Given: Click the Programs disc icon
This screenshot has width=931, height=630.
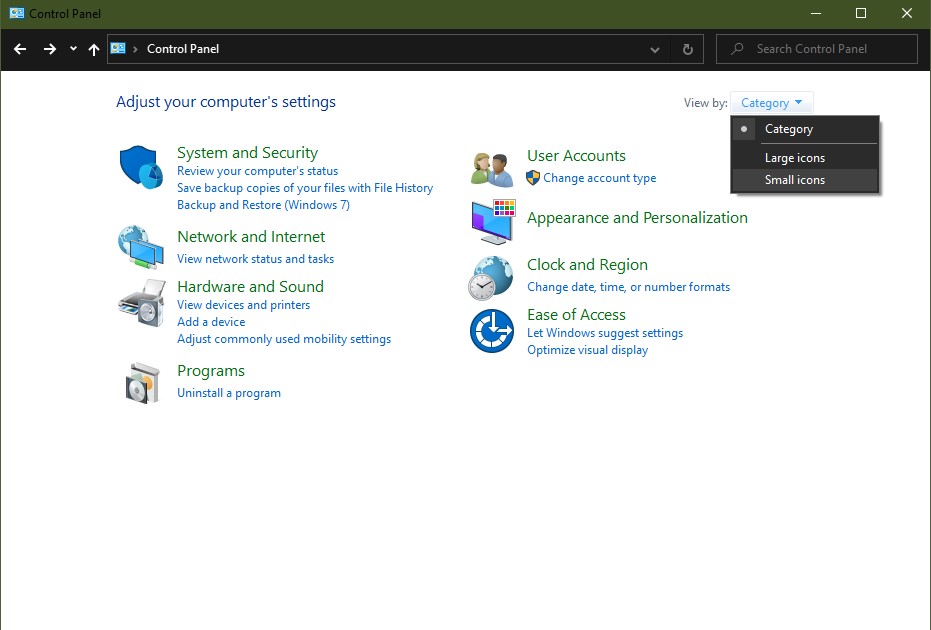Looking at the screenshot, I should [143, 383].
